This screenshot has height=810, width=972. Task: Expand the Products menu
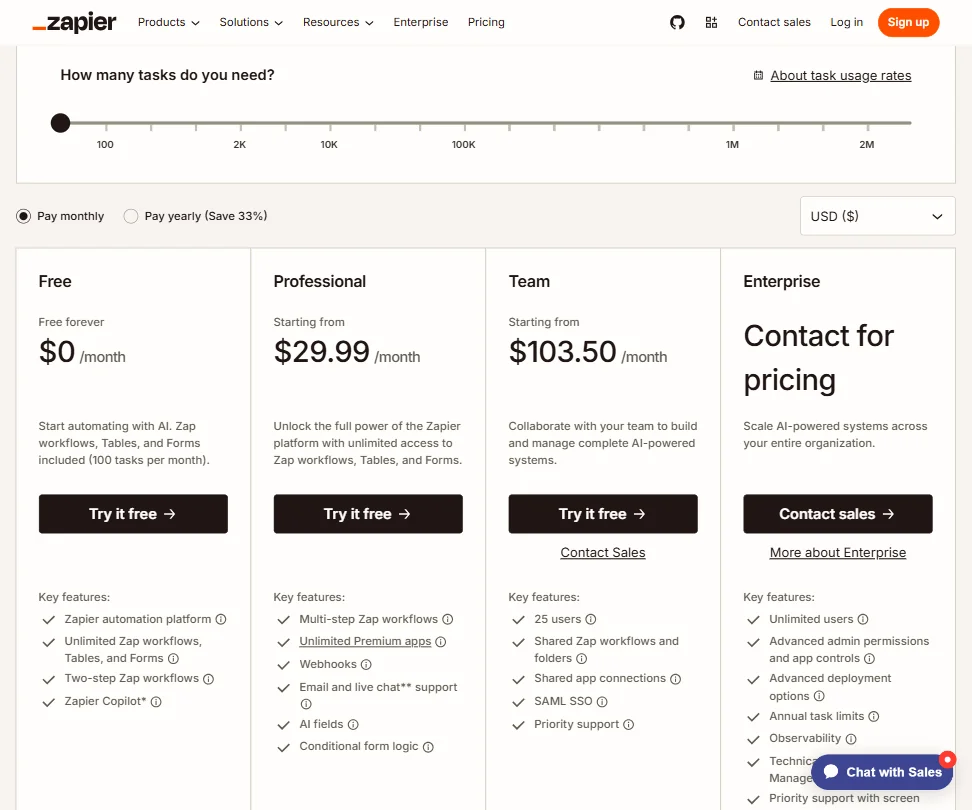coord(169,22)
